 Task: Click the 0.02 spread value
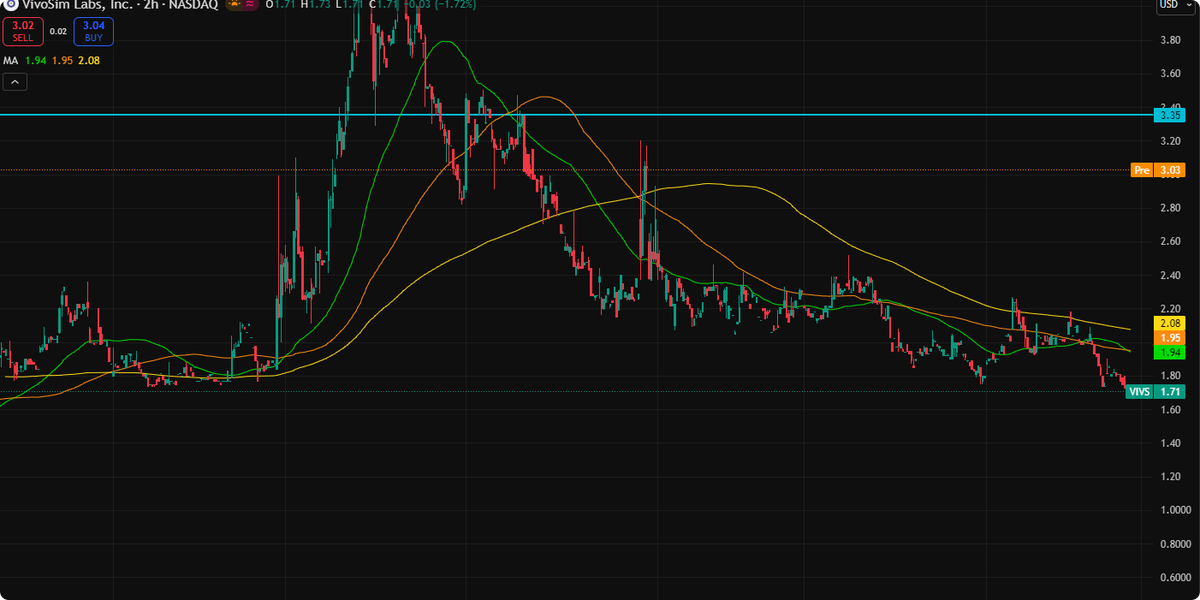point(58,32)
